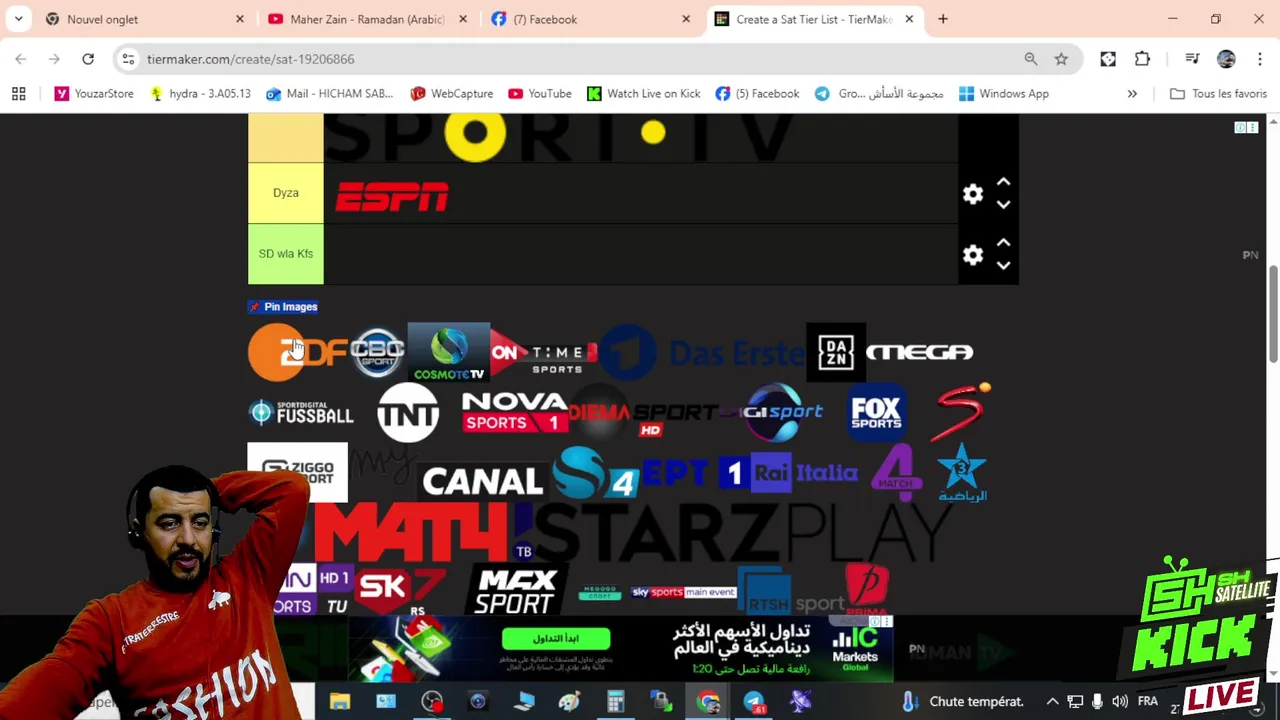
Task: Open Watch Live on Kick bookmark
Action: (x=643, y=94)
